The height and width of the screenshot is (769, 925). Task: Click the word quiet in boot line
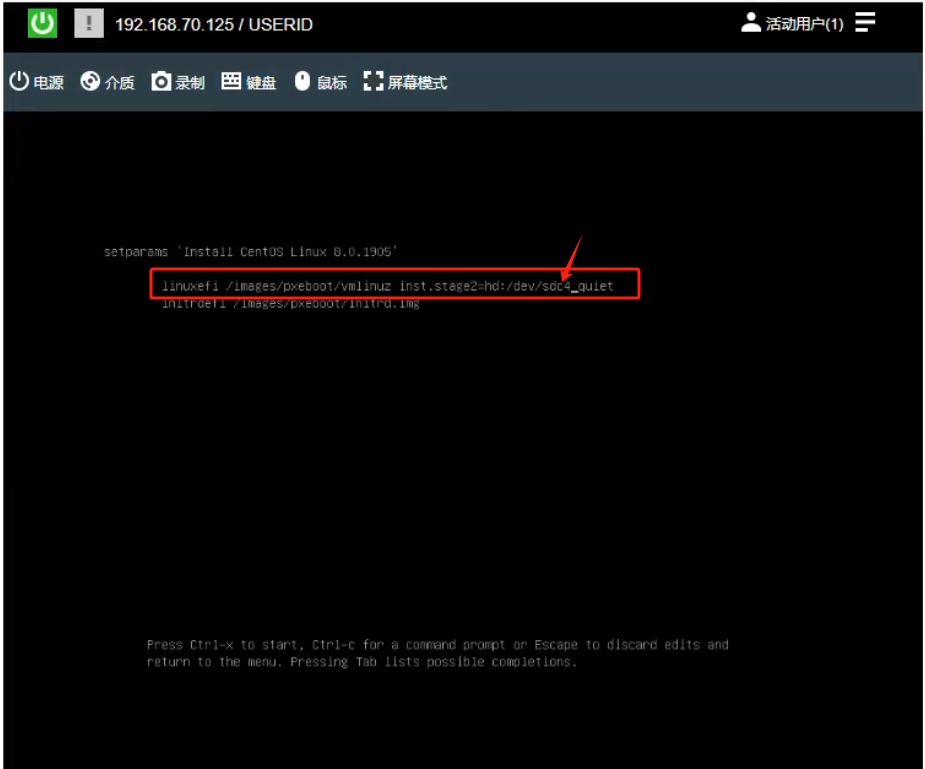(595, 286)
